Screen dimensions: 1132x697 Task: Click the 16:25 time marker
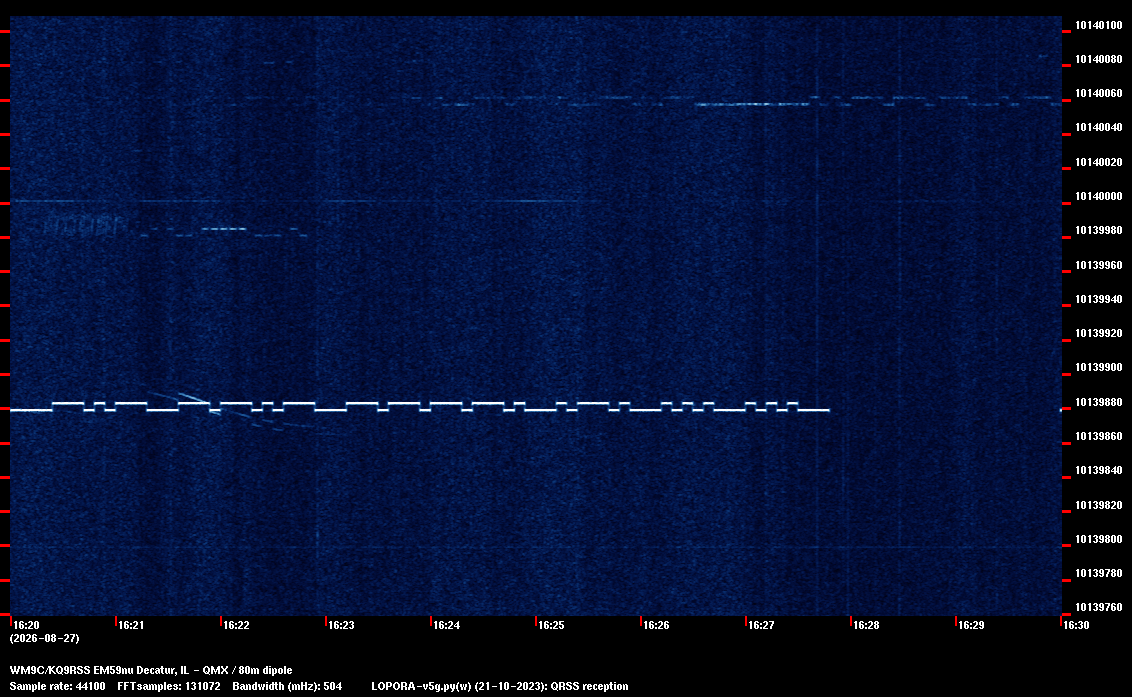point(551,625)
